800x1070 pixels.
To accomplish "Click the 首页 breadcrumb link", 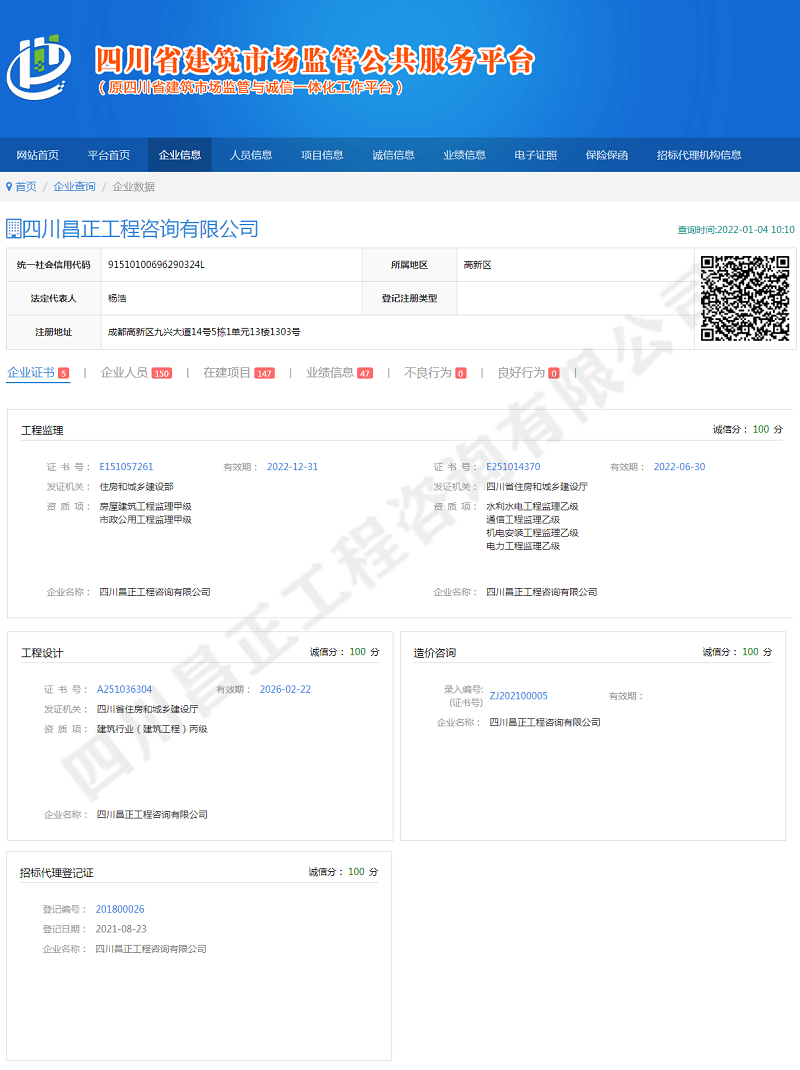I will click(x=26, y=186).
